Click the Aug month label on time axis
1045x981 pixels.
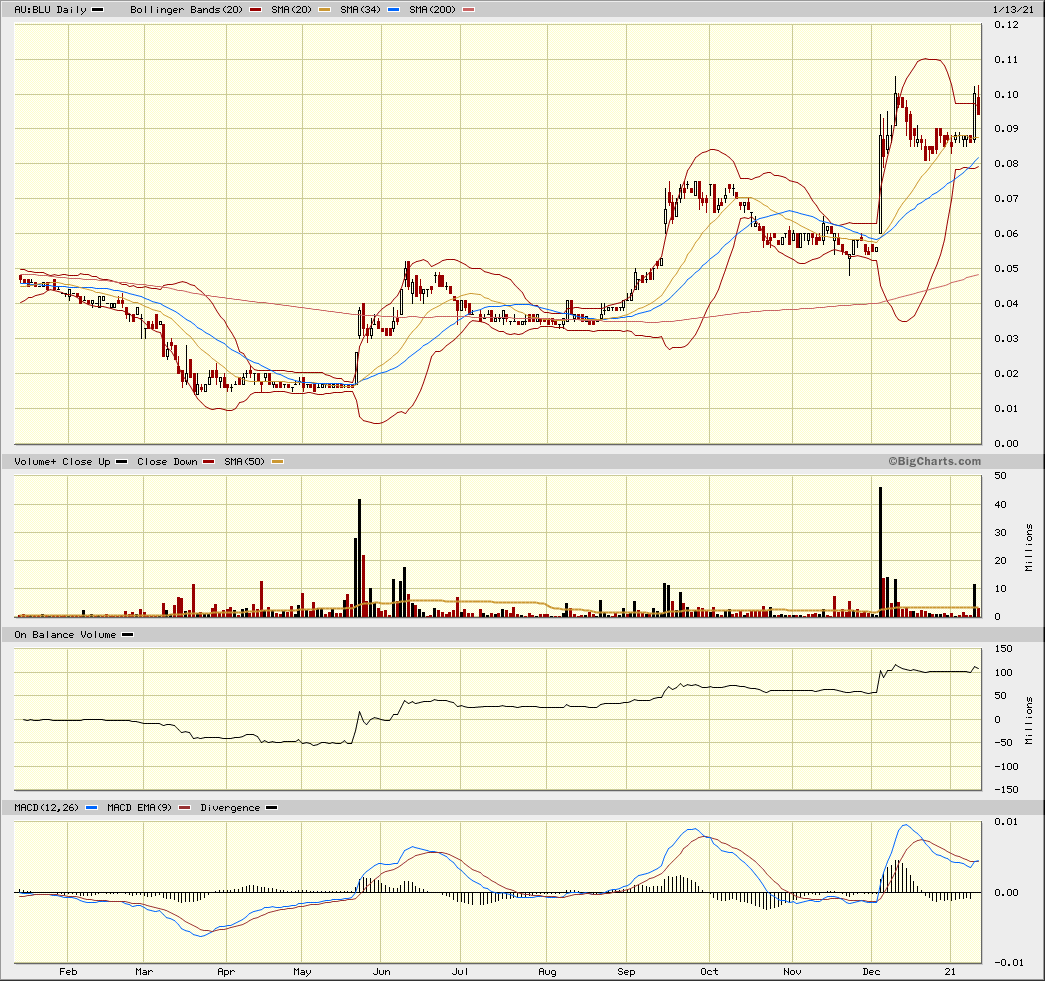(547, 971)
